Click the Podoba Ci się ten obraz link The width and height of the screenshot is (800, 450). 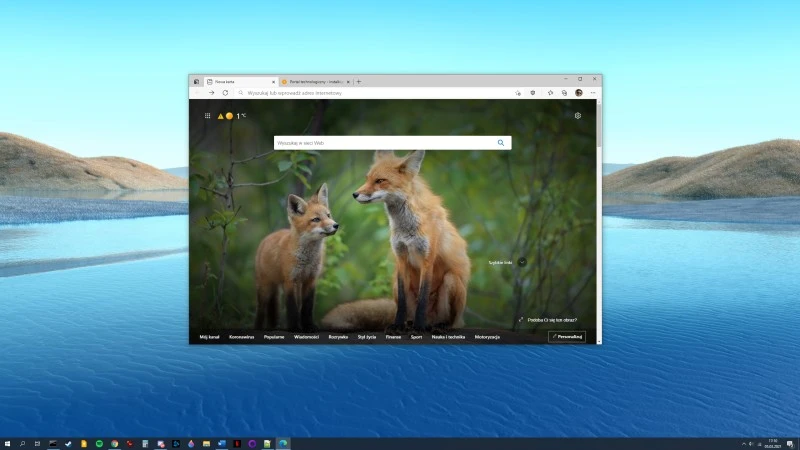tap(552, 320)
